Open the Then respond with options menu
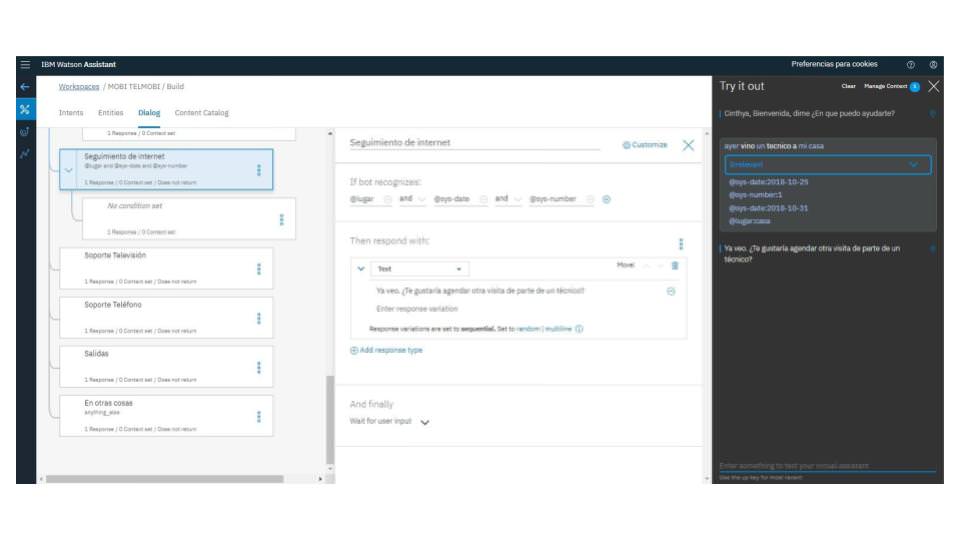Screen dimensions: 960x540 [681, 244]
